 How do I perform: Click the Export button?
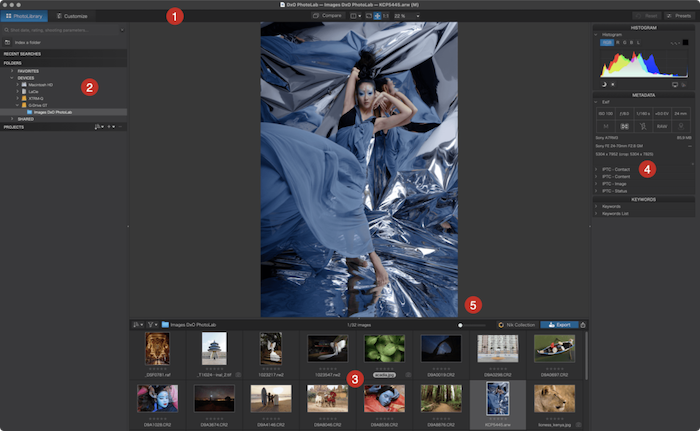[558, 325]
